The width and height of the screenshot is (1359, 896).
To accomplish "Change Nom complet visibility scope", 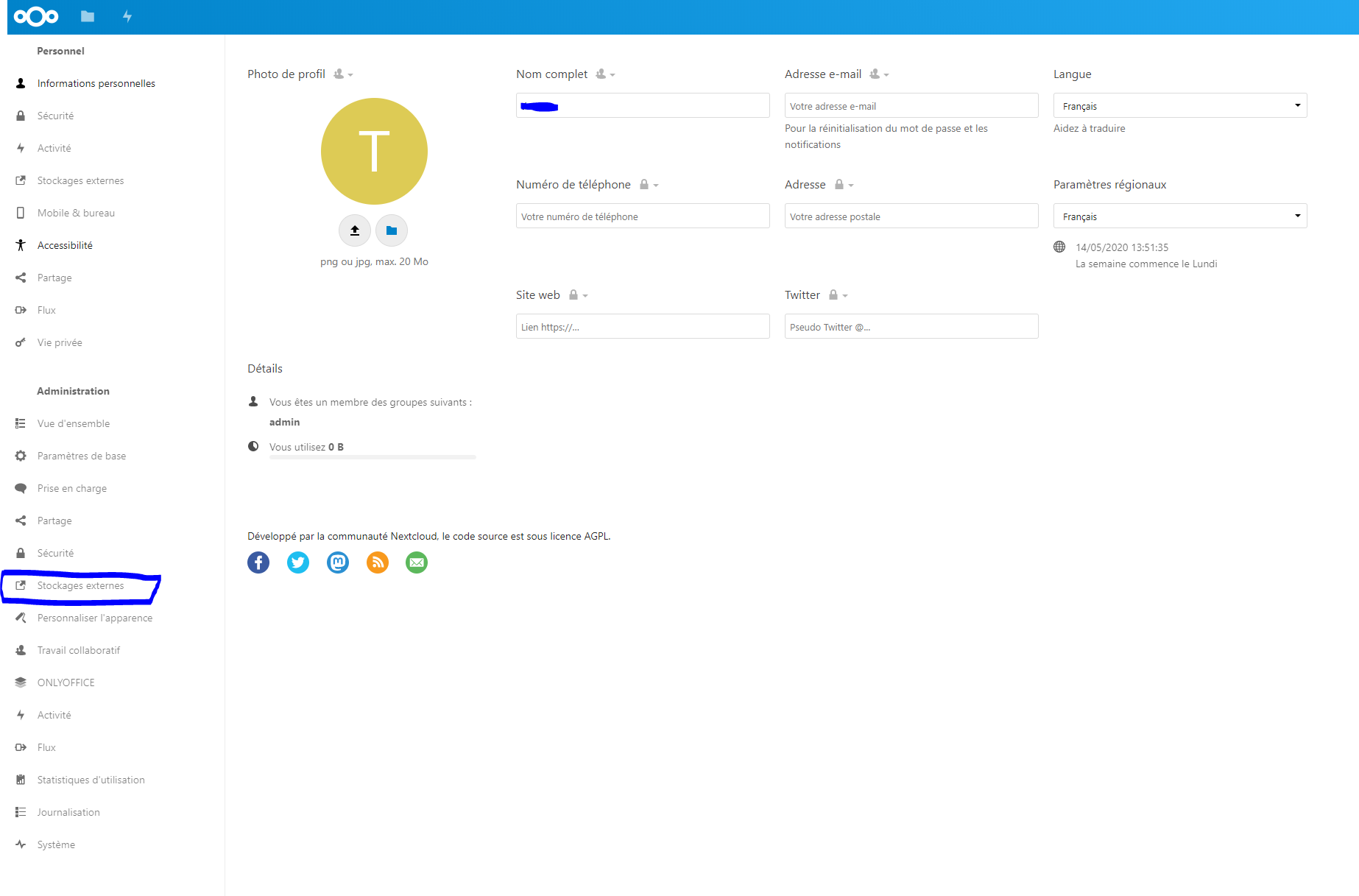I will 605,74.
